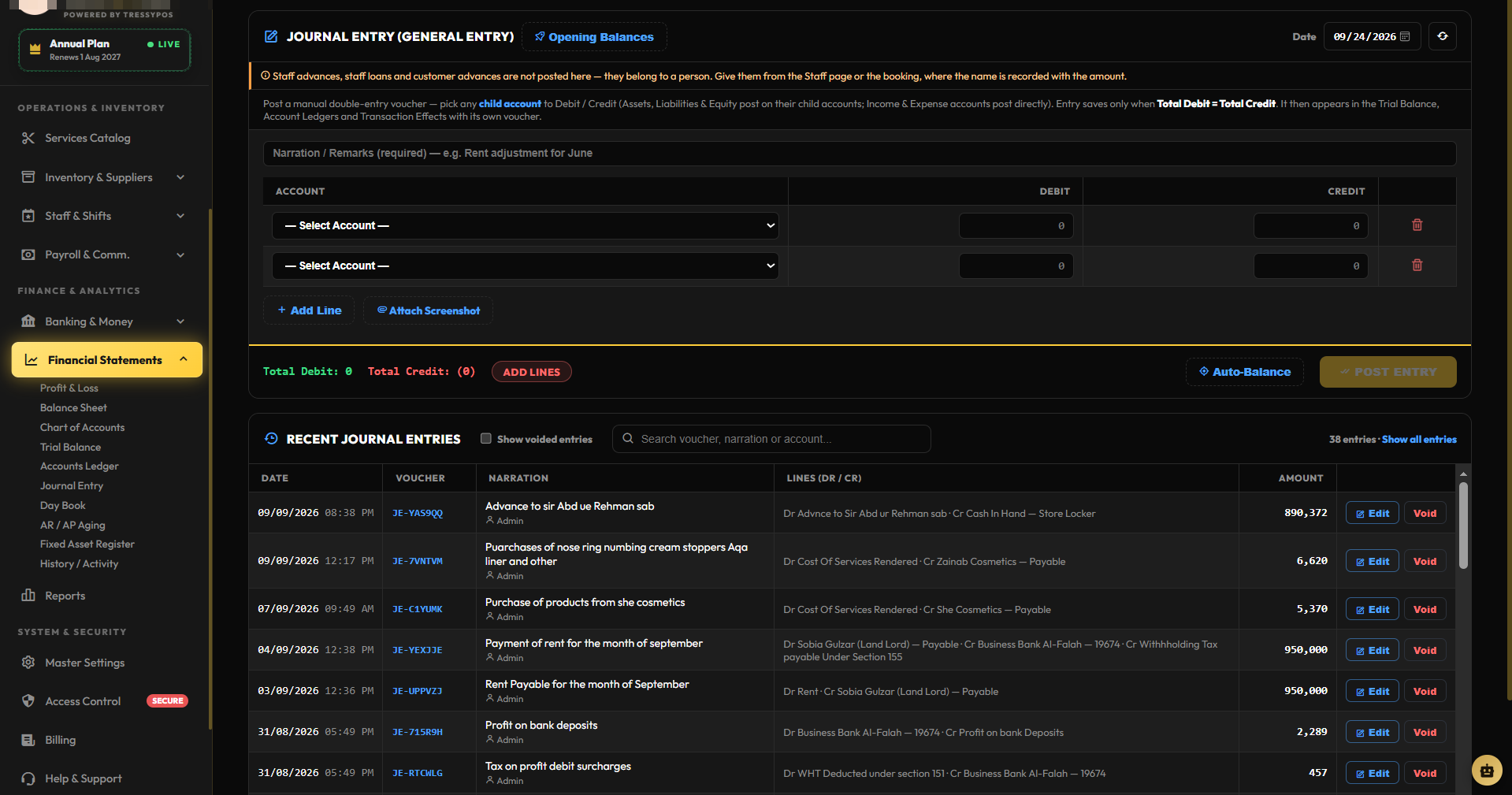Click the Services Catalog scissors icon
Screen dimensions: 1512x795
[28, 138]
